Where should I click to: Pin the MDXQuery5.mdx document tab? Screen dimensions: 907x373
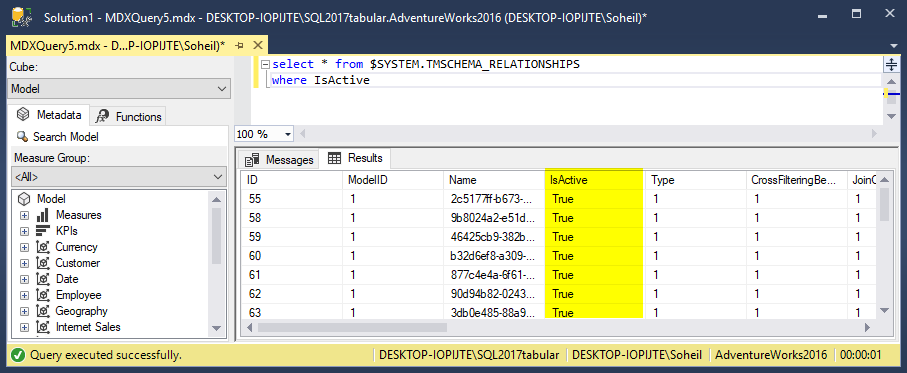[x=239, y=46]
